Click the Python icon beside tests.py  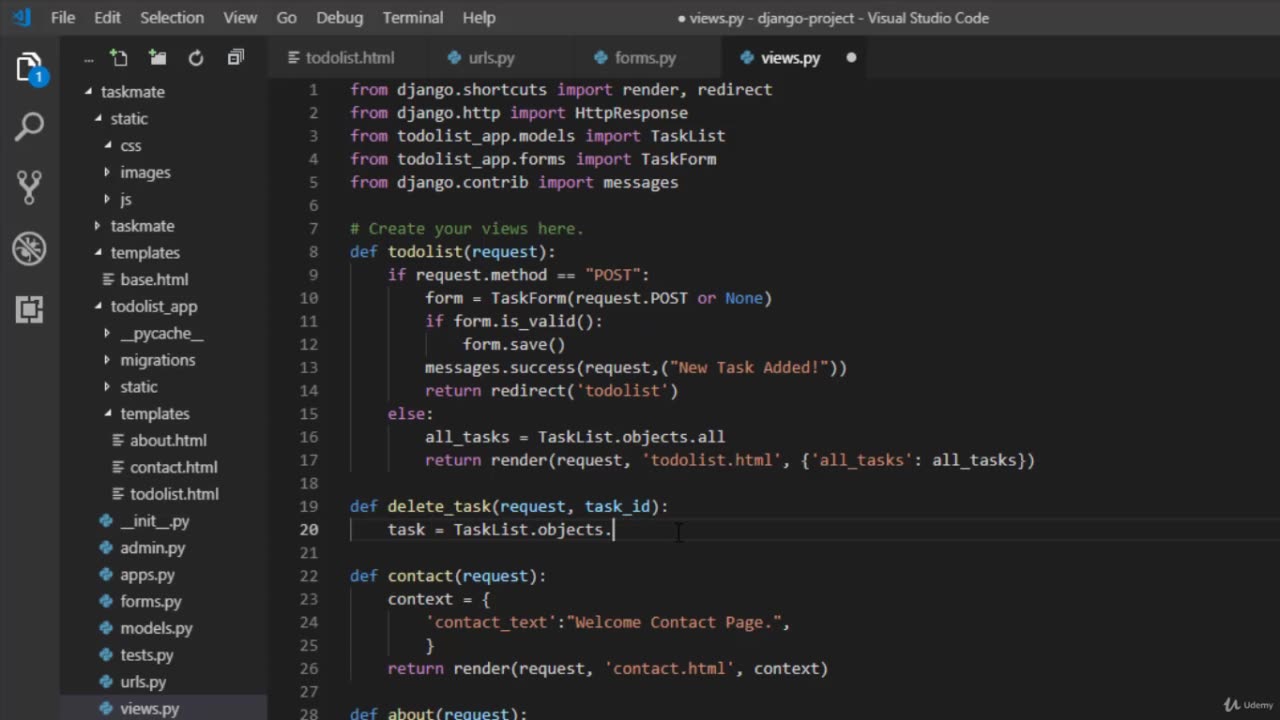(x=107, y=656)
